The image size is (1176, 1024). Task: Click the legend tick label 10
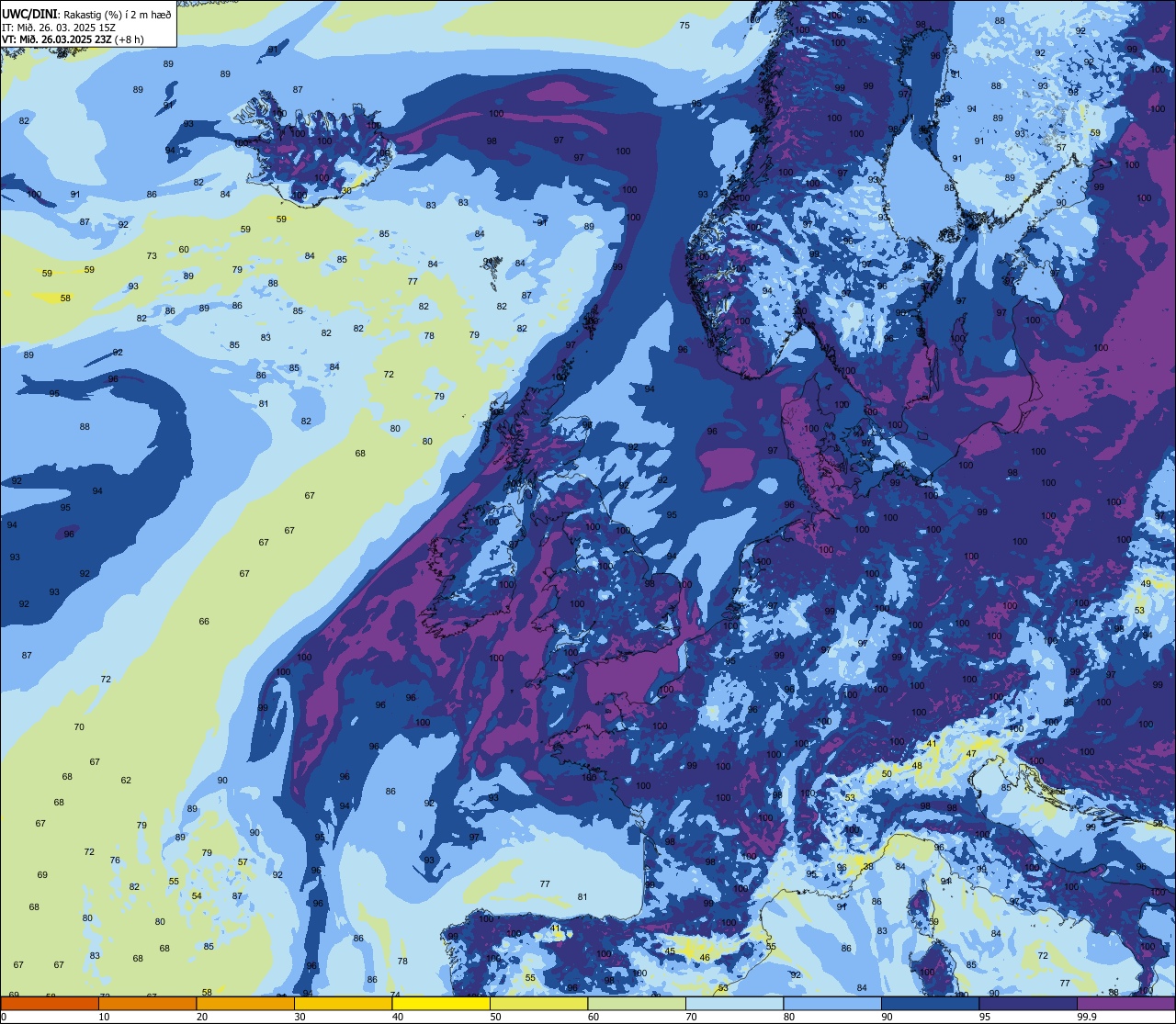[104, 1017]
